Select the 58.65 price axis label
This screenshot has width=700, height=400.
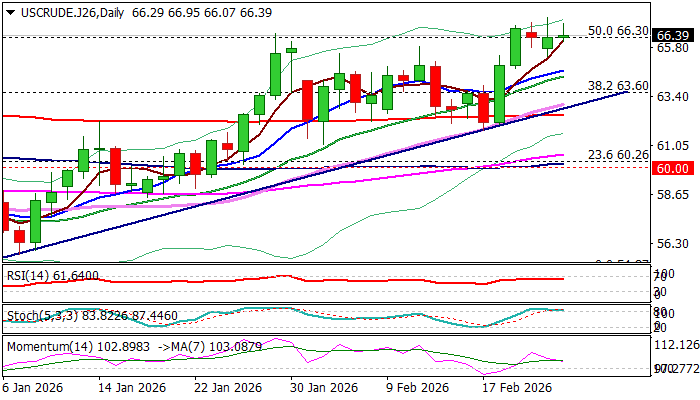point(671,195)
